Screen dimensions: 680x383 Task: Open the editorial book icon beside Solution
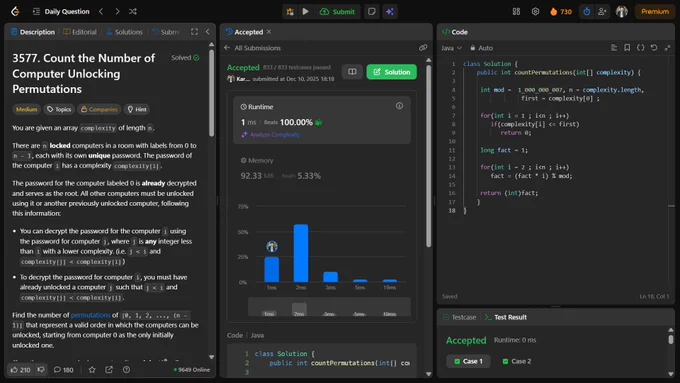[352, 72]
